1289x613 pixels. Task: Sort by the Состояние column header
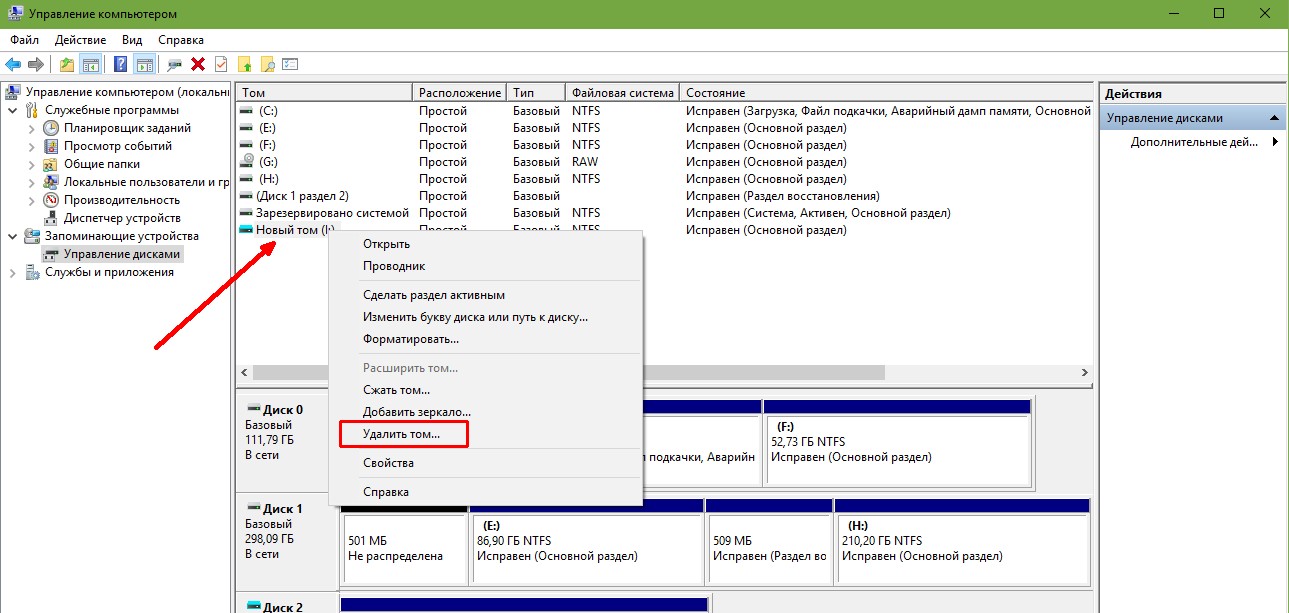[x=885, y=93]
